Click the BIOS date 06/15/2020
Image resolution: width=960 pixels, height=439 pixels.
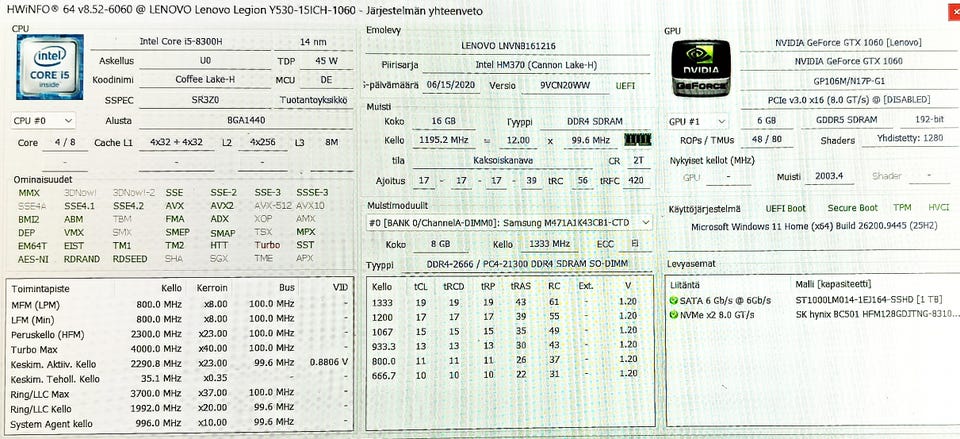(x=451, y=86)
